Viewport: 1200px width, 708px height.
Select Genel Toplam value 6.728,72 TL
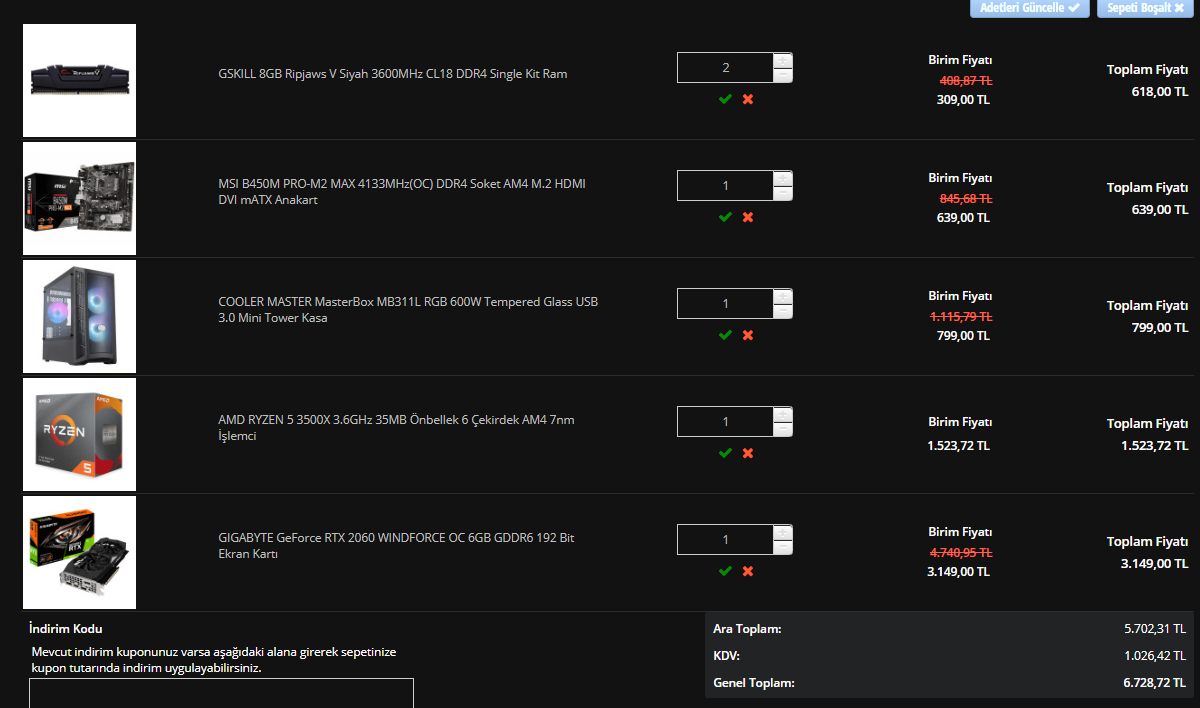tap(1155, 683)
